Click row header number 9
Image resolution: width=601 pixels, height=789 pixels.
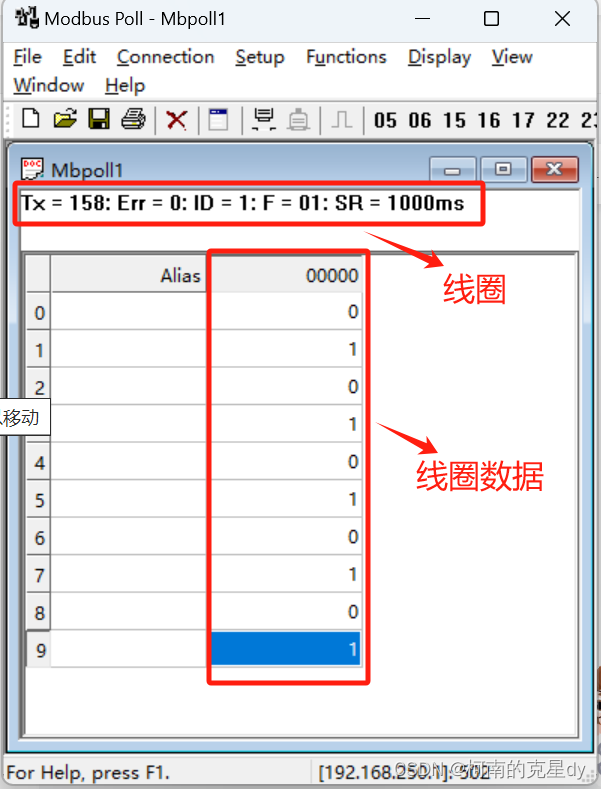click(39, 650)
